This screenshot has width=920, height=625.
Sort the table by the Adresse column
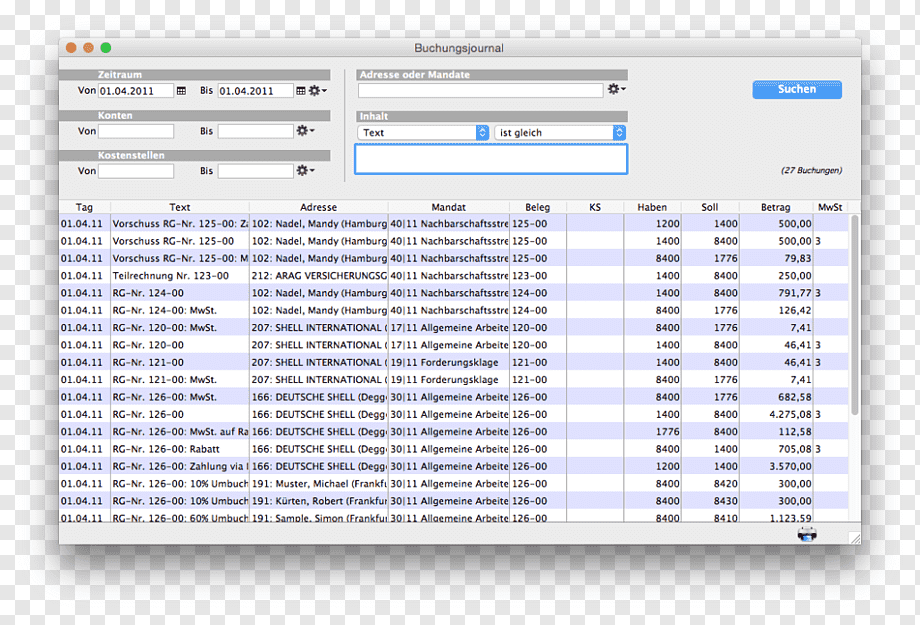[x=318, y=207]
